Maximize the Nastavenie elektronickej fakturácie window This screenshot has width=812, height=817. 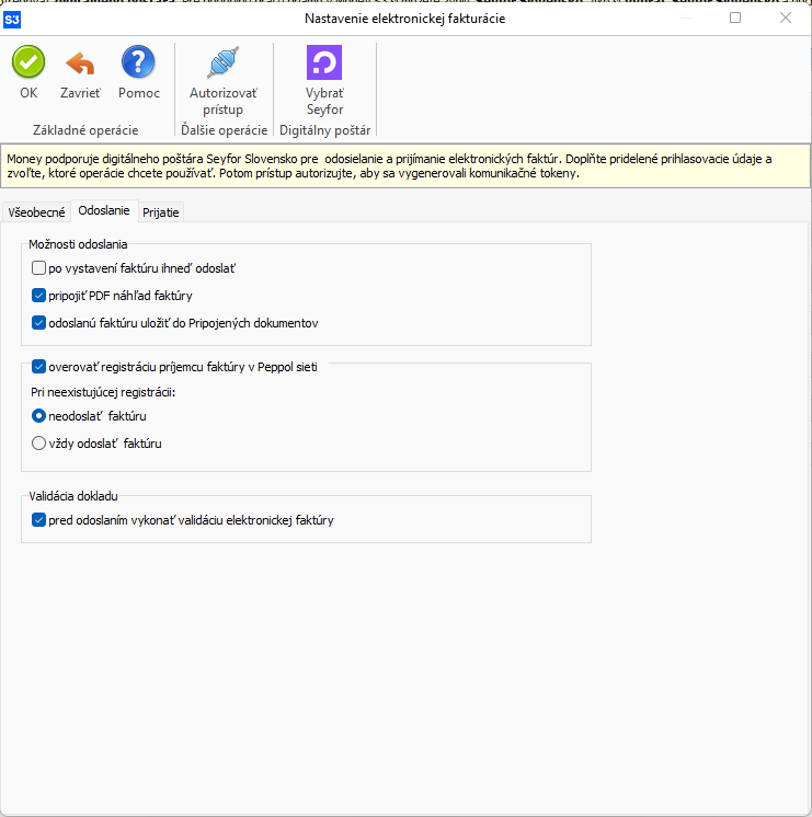tap(735, 18)
